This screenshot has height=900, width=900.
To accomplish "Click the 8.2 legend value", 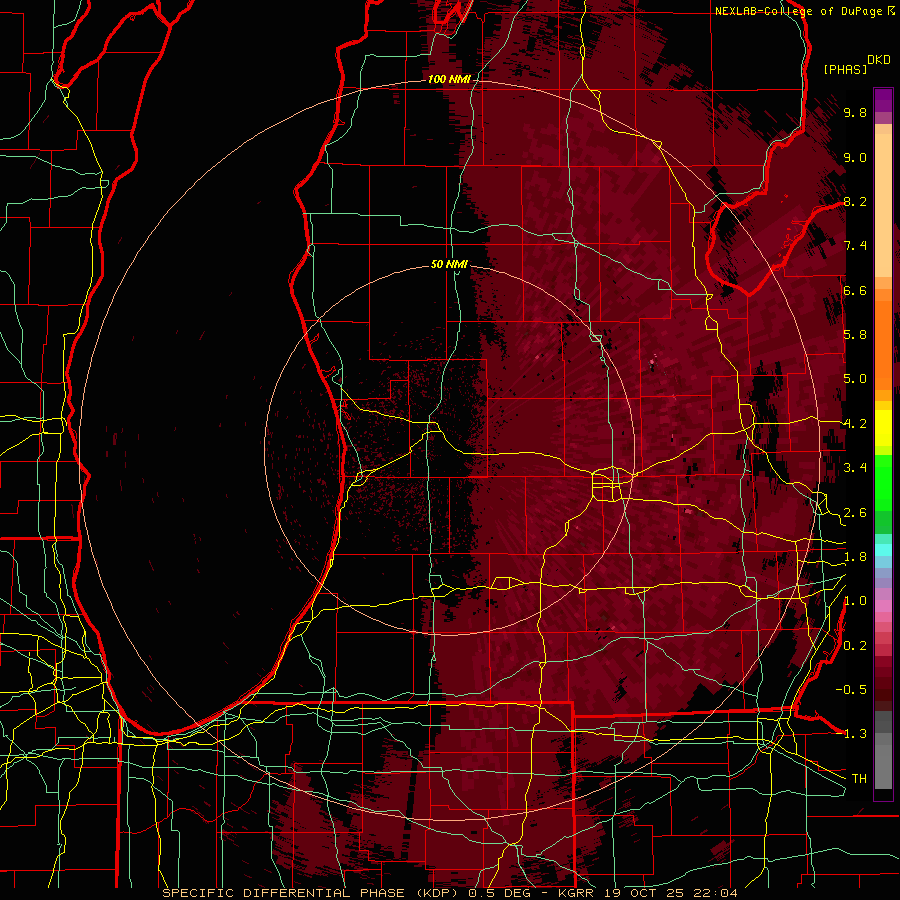I will tap(855, 201).
